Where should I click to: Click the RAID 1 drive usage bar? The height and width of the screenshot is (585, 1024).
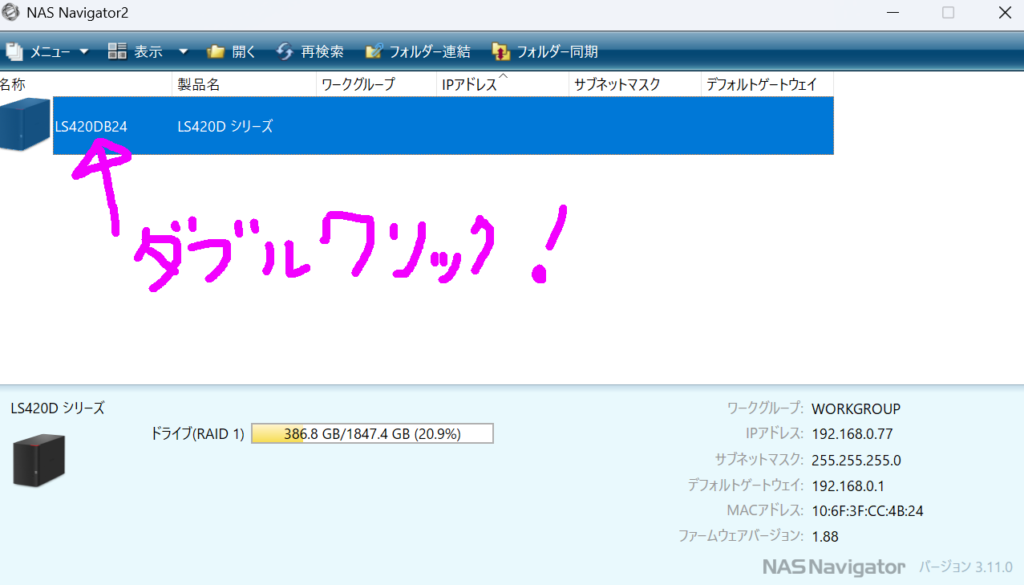(372, 434)
